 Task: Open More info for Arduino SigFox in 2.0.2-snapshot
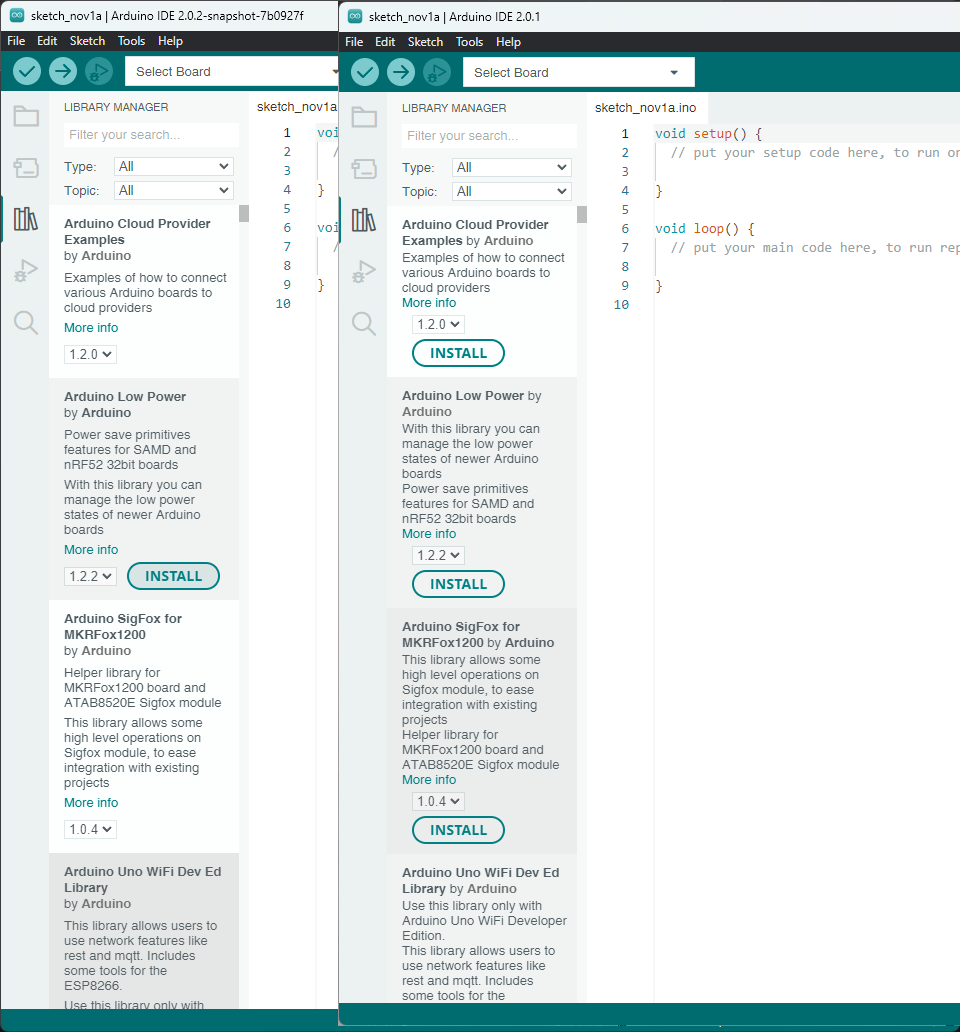click(x=91, y=803)
